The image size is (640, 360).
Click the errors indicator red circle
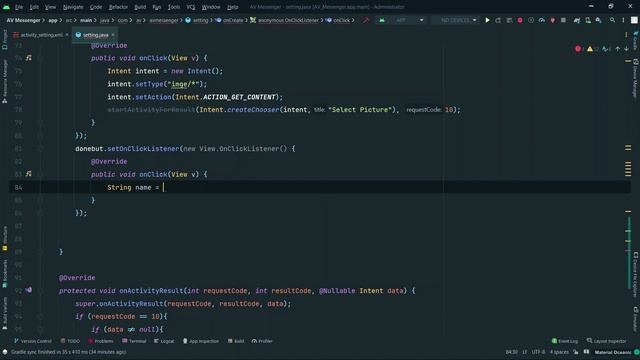click(578, 49)
